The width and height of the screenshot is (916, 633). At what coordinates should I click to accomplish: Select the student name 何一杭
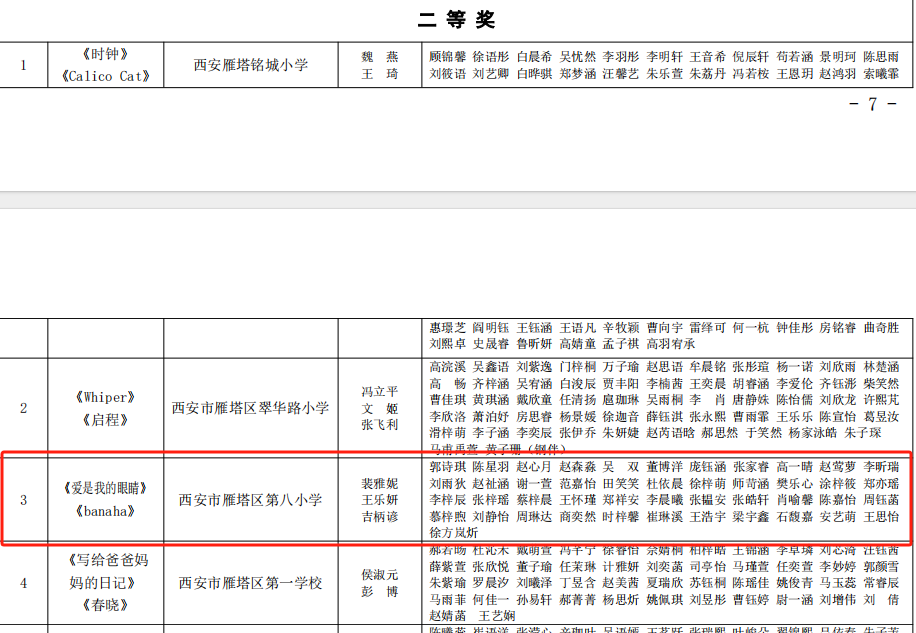[751, 328]
